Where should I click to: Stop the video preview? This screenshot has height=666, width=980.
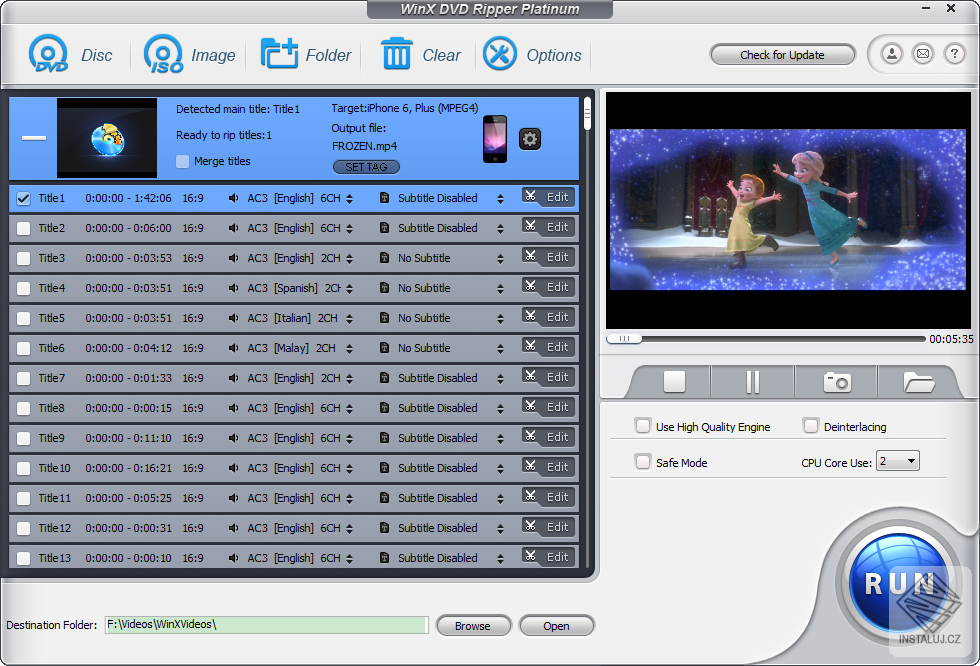click(672, 381)
